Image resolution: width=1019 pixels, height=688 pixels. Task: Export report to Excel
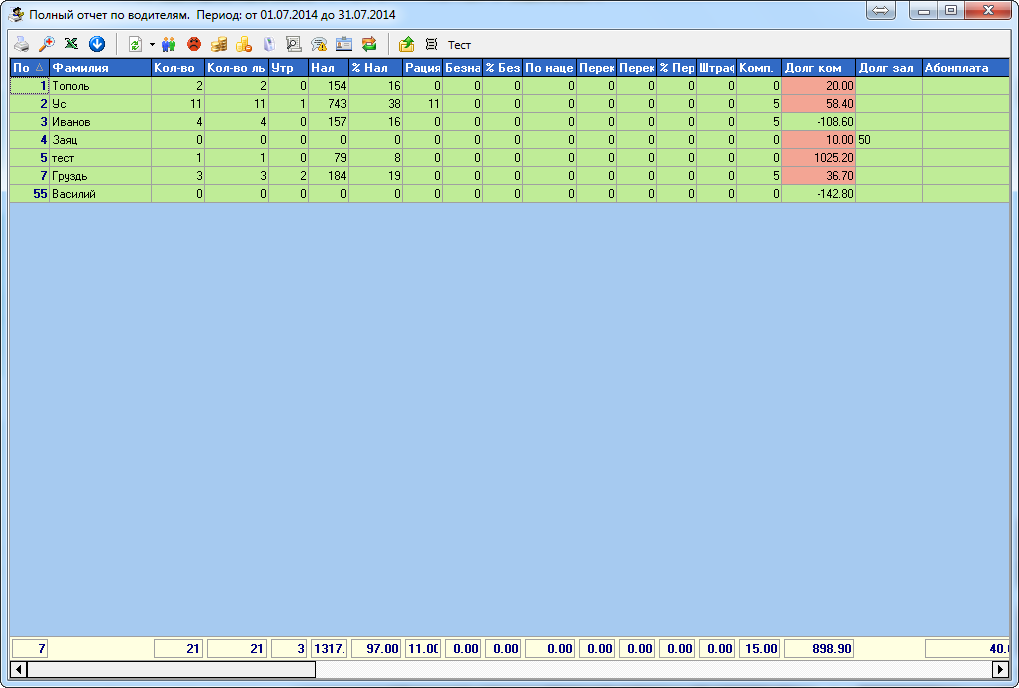click(x=71, y=44)
